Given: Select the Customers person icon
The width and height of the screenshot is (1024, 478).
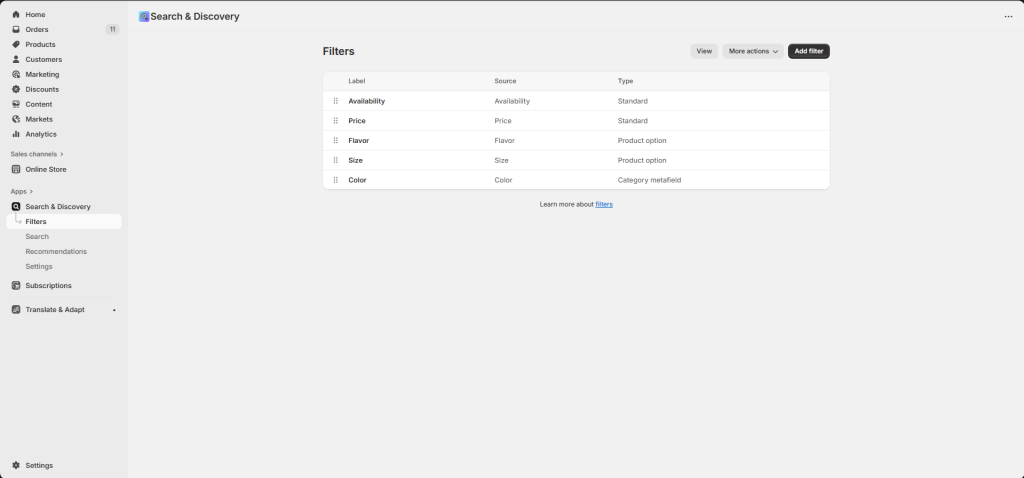Looking at the screenshot, I should pos(16,59).
